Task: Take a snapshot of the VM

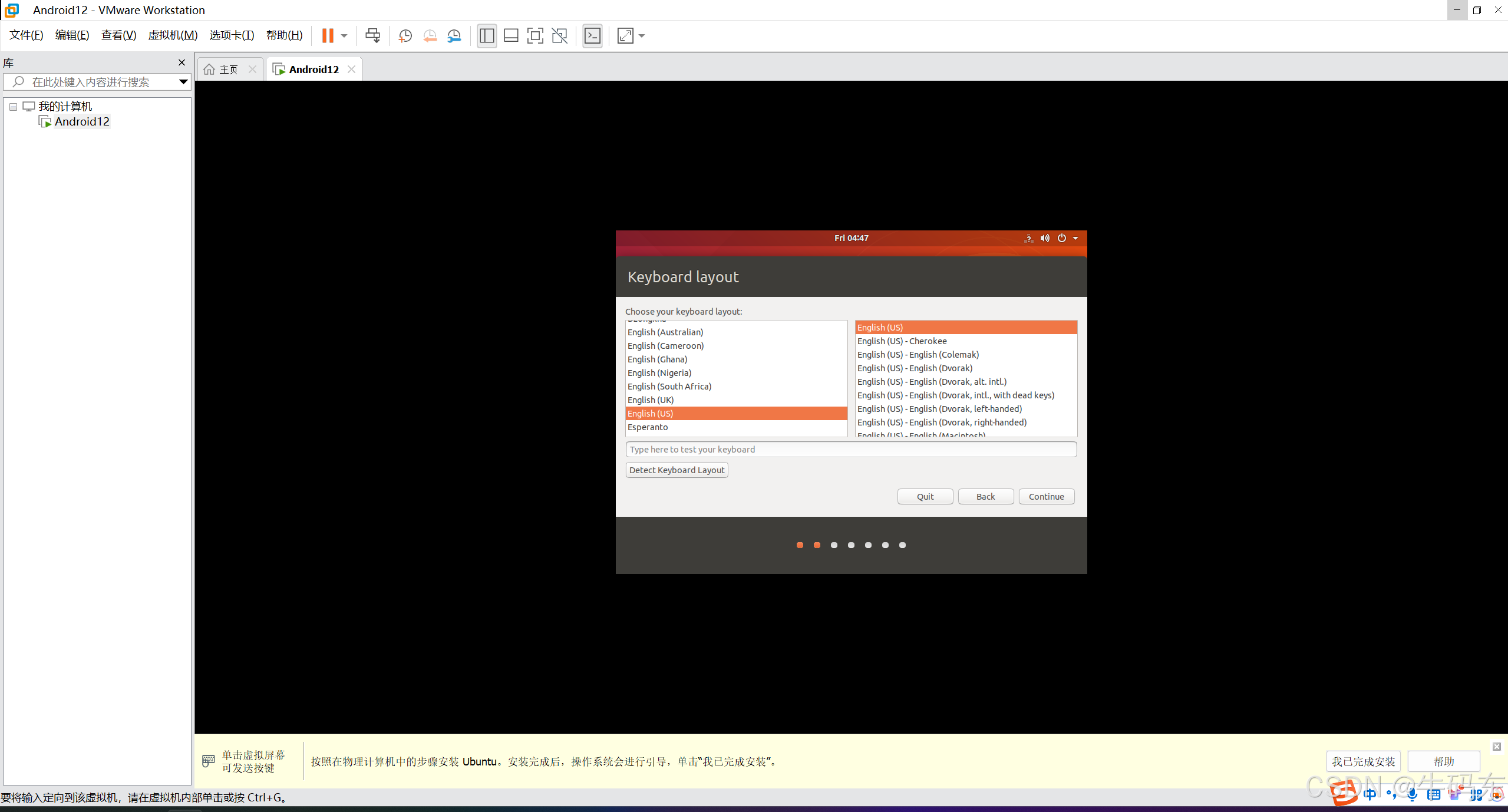Action: click(405, 36)
